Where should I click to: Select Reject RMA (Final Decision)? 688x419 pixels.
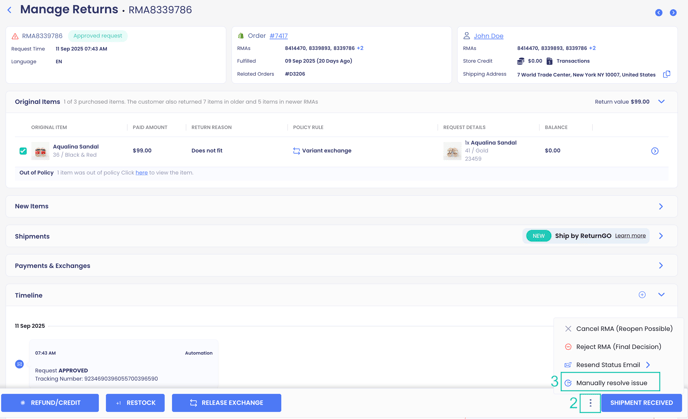(618, 347)
